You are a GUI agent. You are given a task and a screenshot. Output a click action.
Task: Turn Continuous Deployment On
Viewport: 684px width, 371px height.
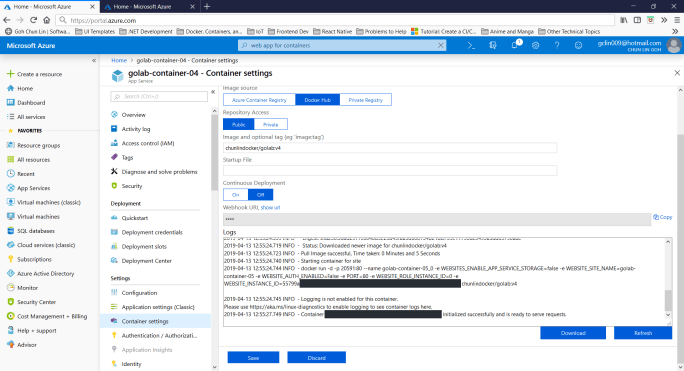(x=236, y=195)
